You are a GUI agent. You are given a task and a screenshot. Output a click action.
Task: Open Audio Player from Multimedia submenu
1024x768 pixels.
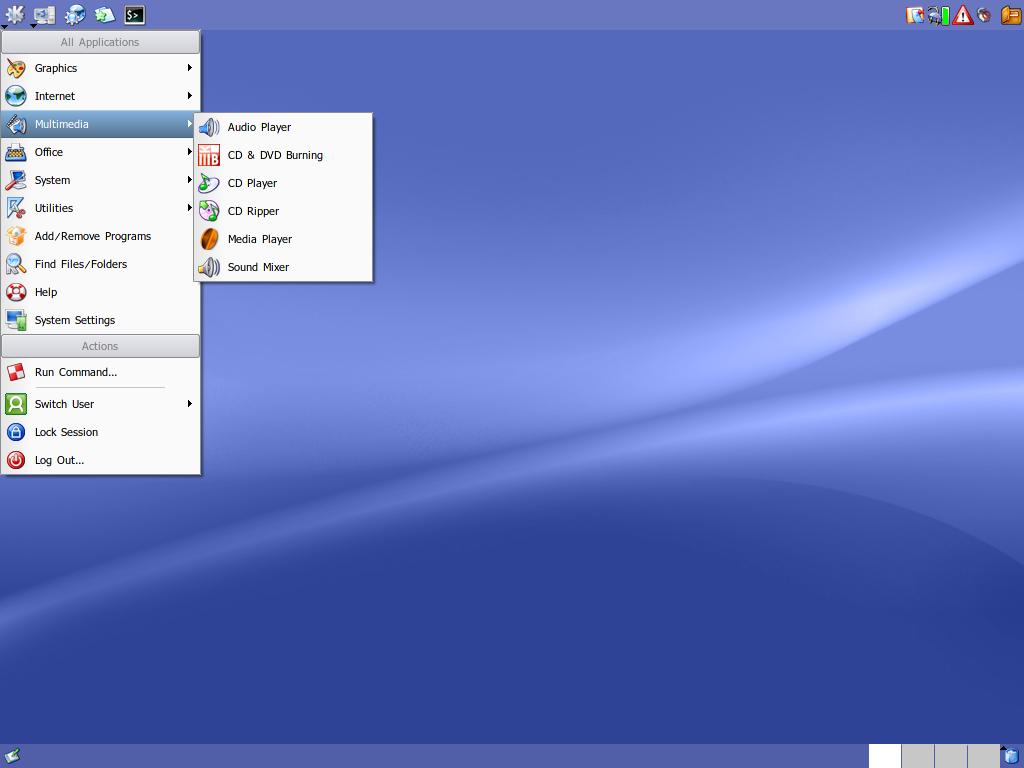(259, 127)
